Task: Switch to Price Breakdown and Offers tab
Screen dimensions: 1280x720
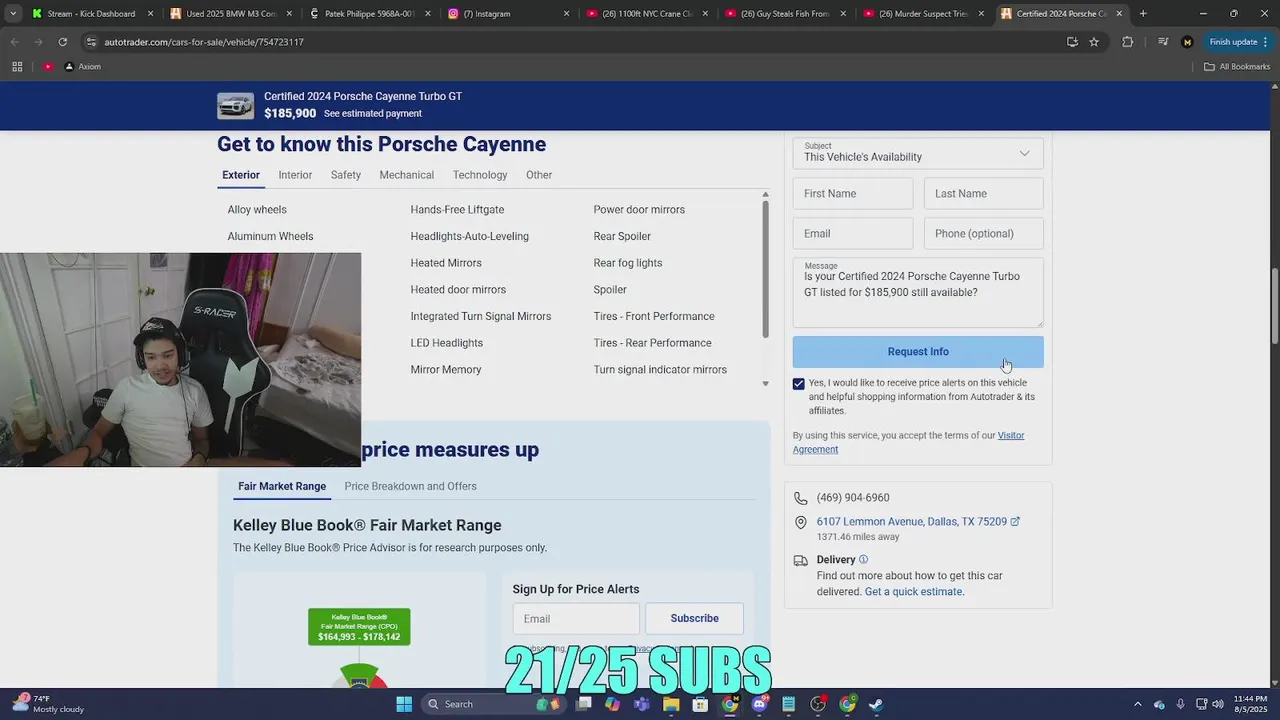Action: point(410,487)
